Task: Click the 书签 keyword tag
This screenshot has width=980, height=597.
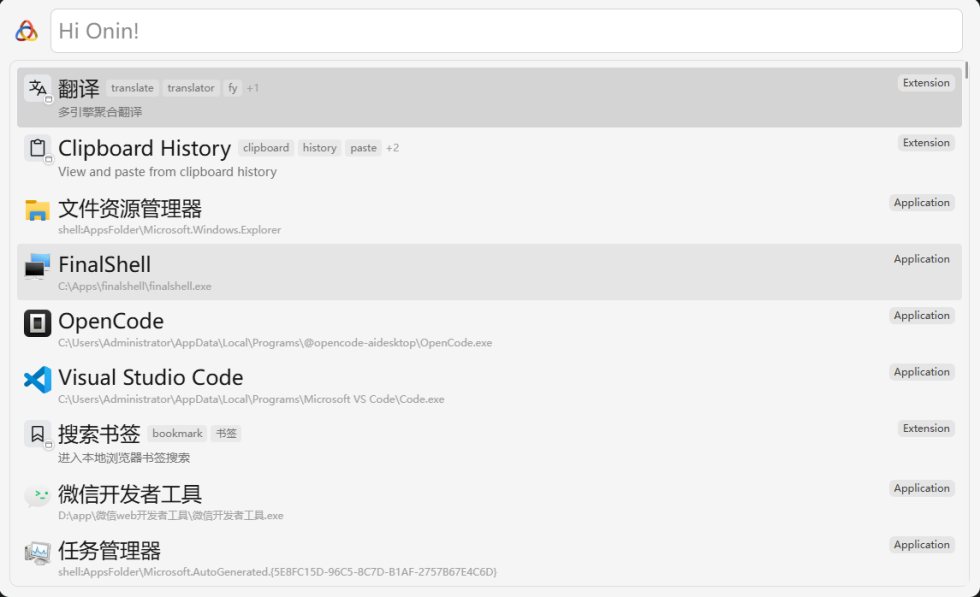Action: (226, 433)
